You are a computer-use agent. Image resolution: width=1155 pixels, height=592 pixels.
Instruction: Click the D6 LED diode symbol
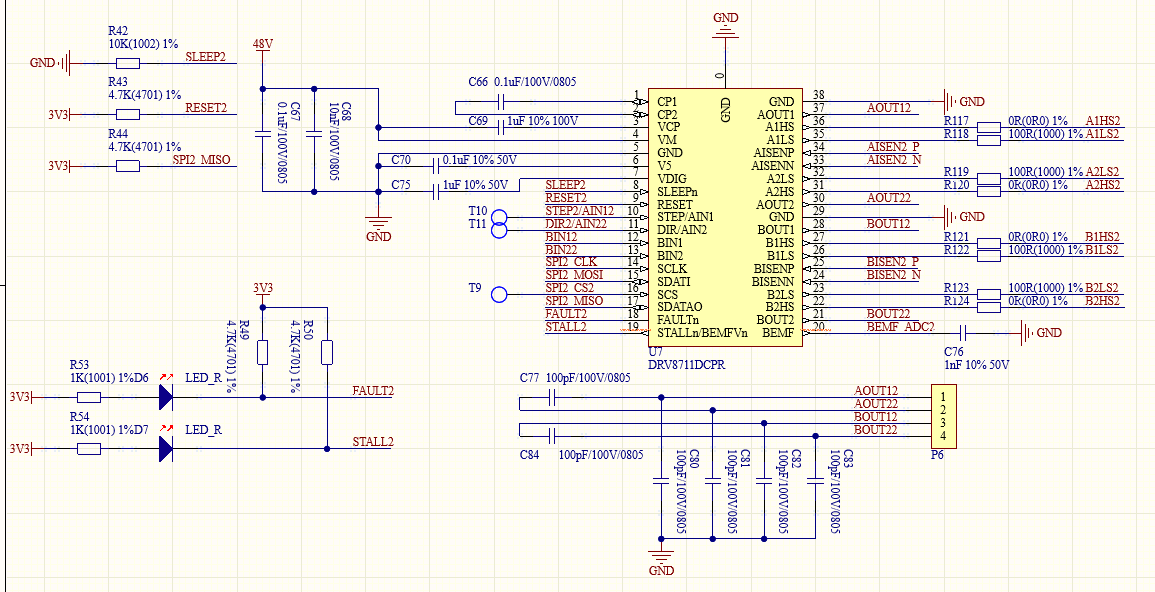click(166, 397)
